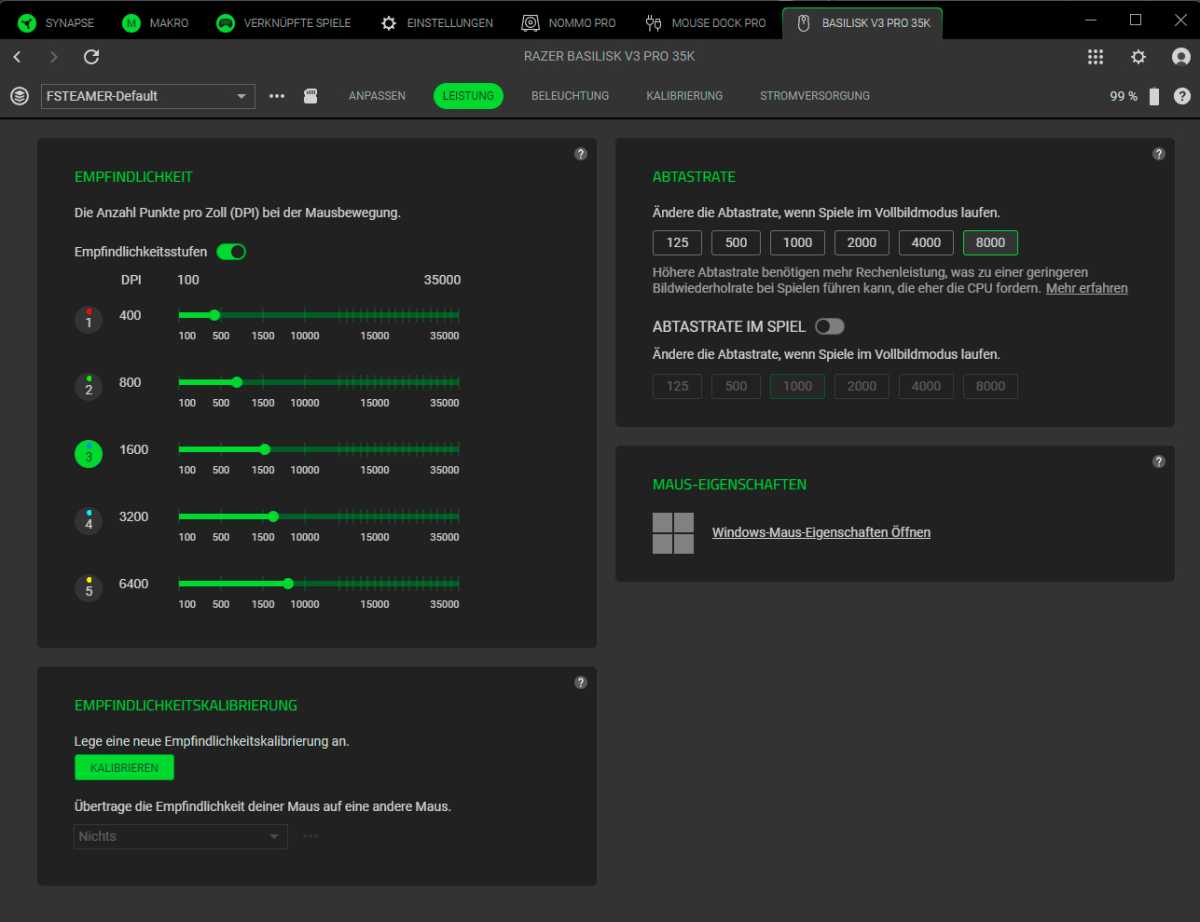Set polling rate to 500

pyautogui.click(x=736, y=242)
